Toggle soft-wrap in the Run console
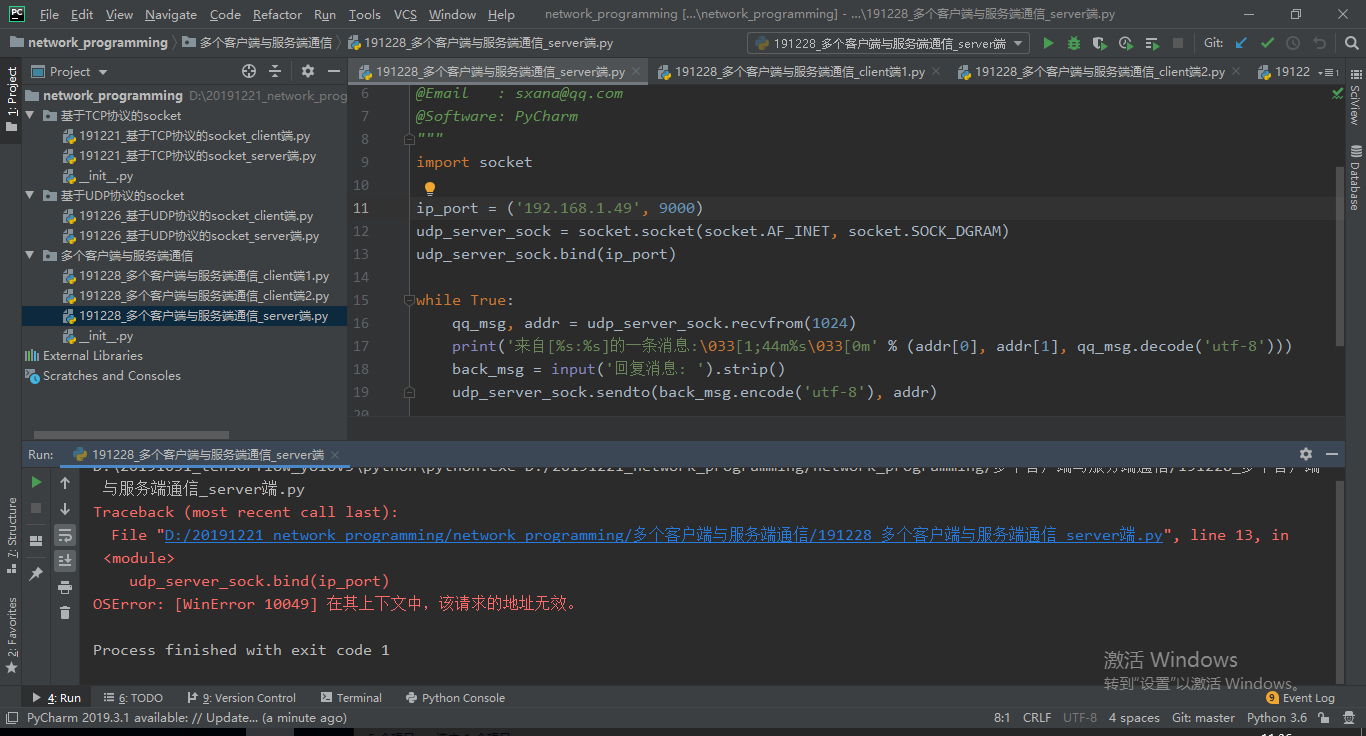The height and width of the screenshot is (736, 1366). (66, 537)
